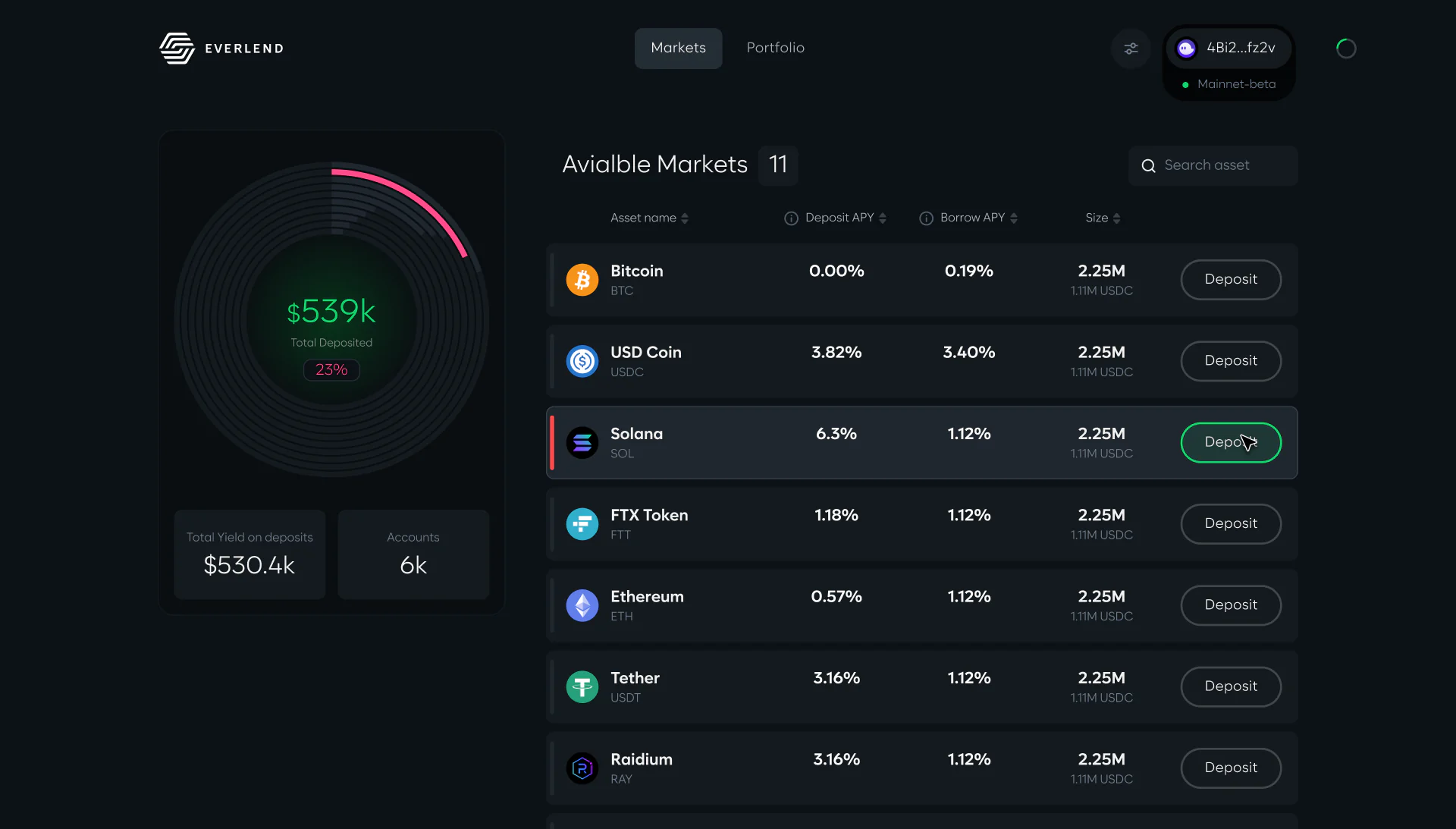This screenshot has height=829, width=1456.
Task: Deposit into the Solana market
Action: (x=1231, y=442)
